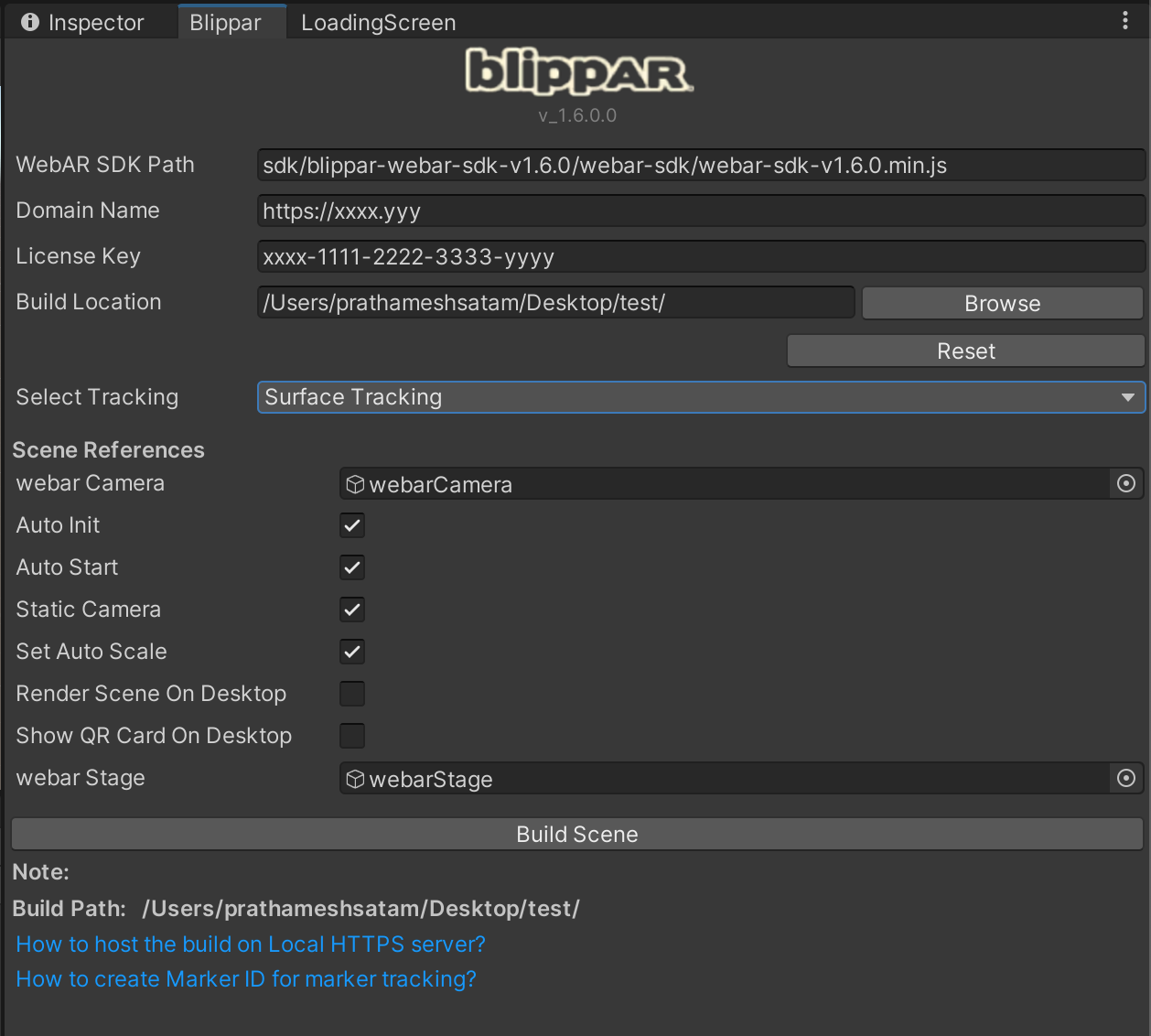This screenshot has height=1036, width=1151.
Task: Uncheck the Auto Start checkbox
Action: 352,567
